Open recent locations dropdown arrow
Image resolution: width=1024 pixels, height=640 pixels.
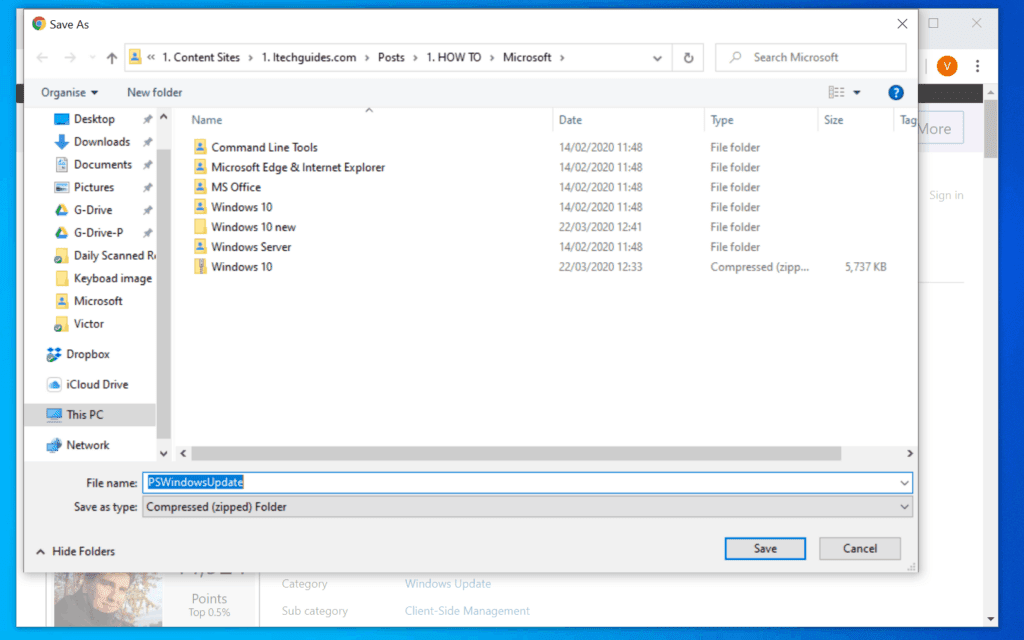point(92,57)
